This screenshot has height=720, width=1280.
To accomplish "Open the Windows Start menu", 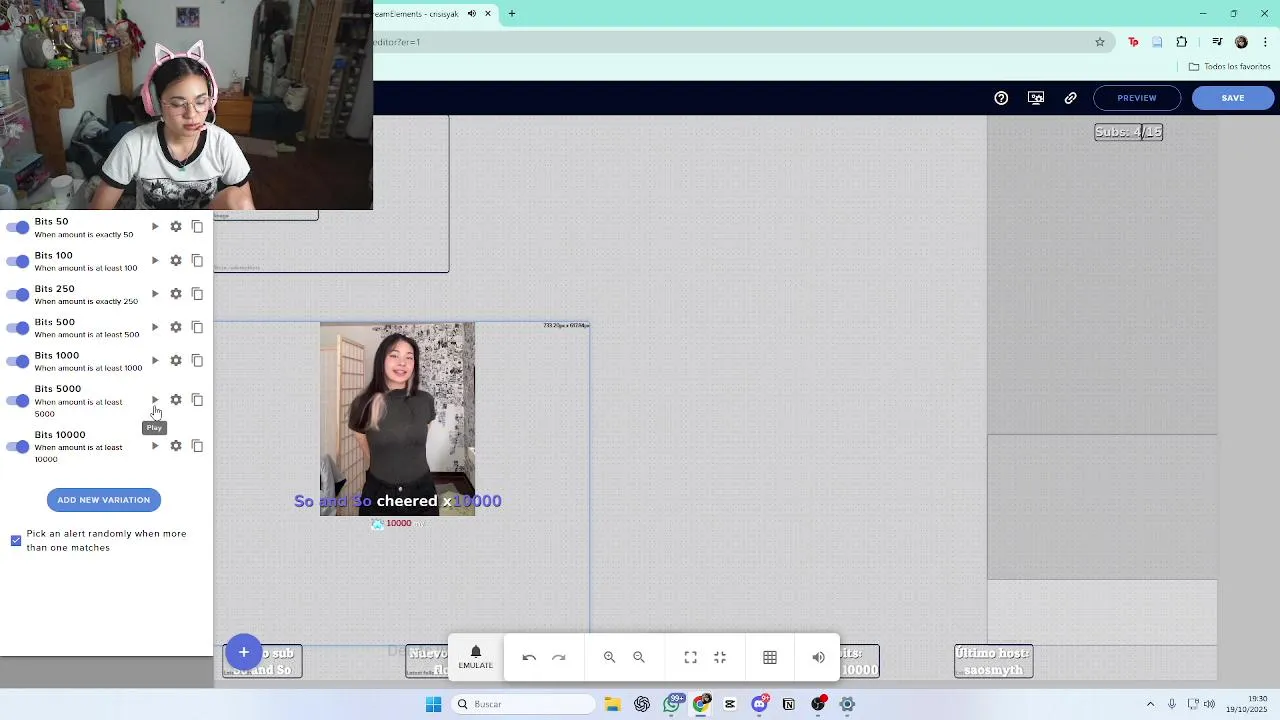I will 433,704.
